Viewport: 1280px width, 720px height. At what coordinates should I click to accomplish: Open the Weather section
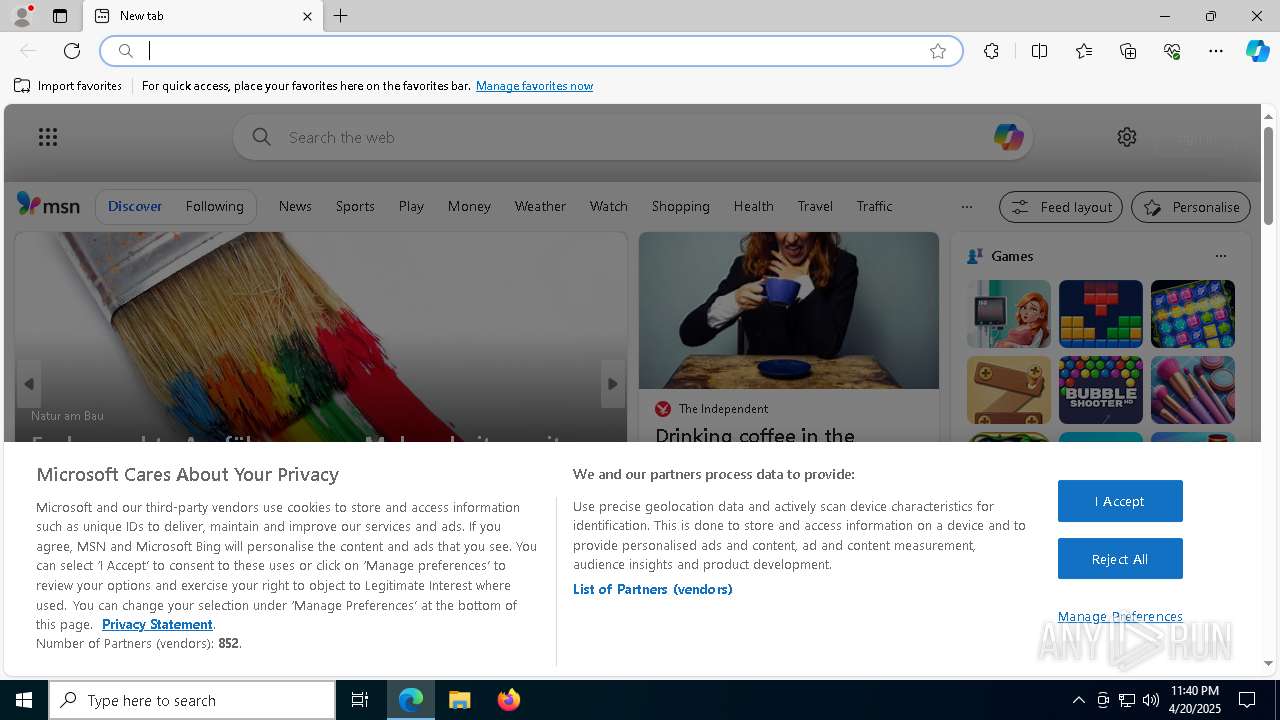[x=540, y=206]
